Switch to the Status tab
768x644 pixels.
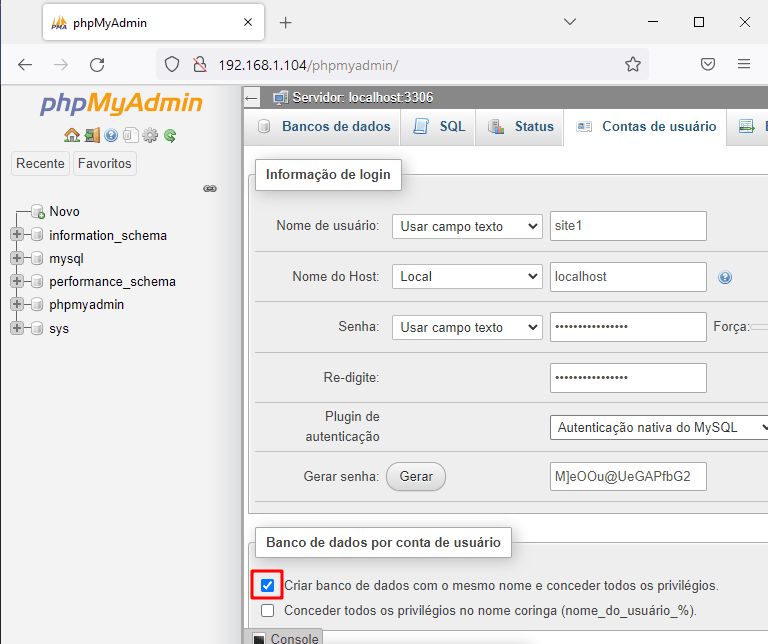click(520, 126)
